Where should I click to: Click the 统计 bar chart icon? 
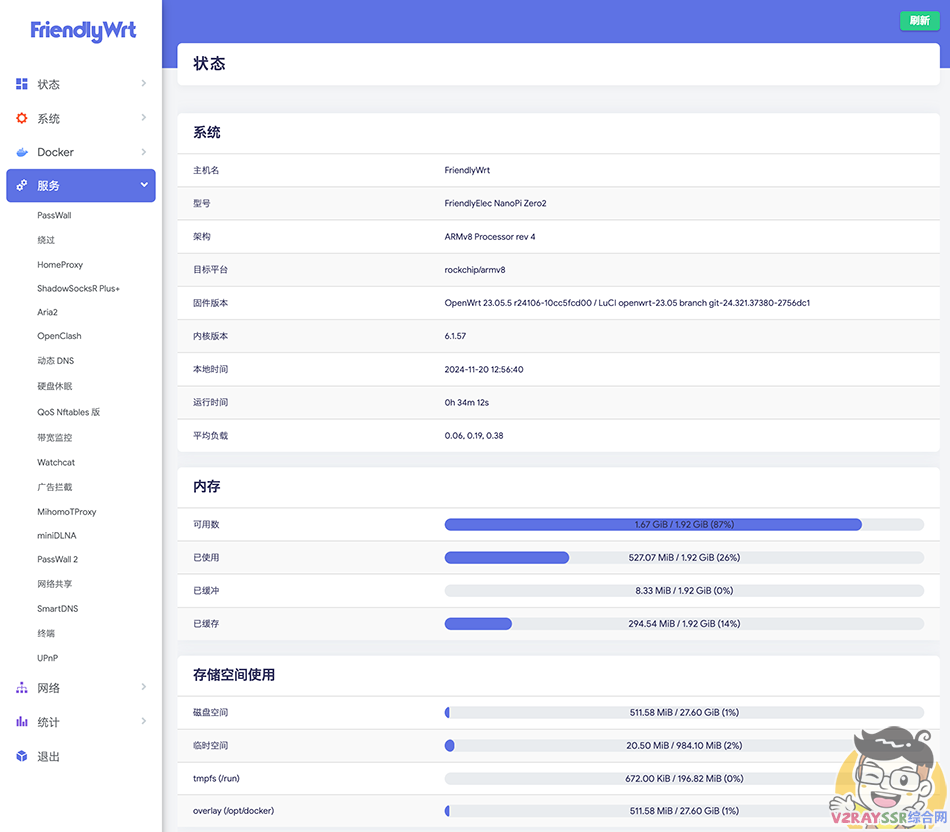22,722
